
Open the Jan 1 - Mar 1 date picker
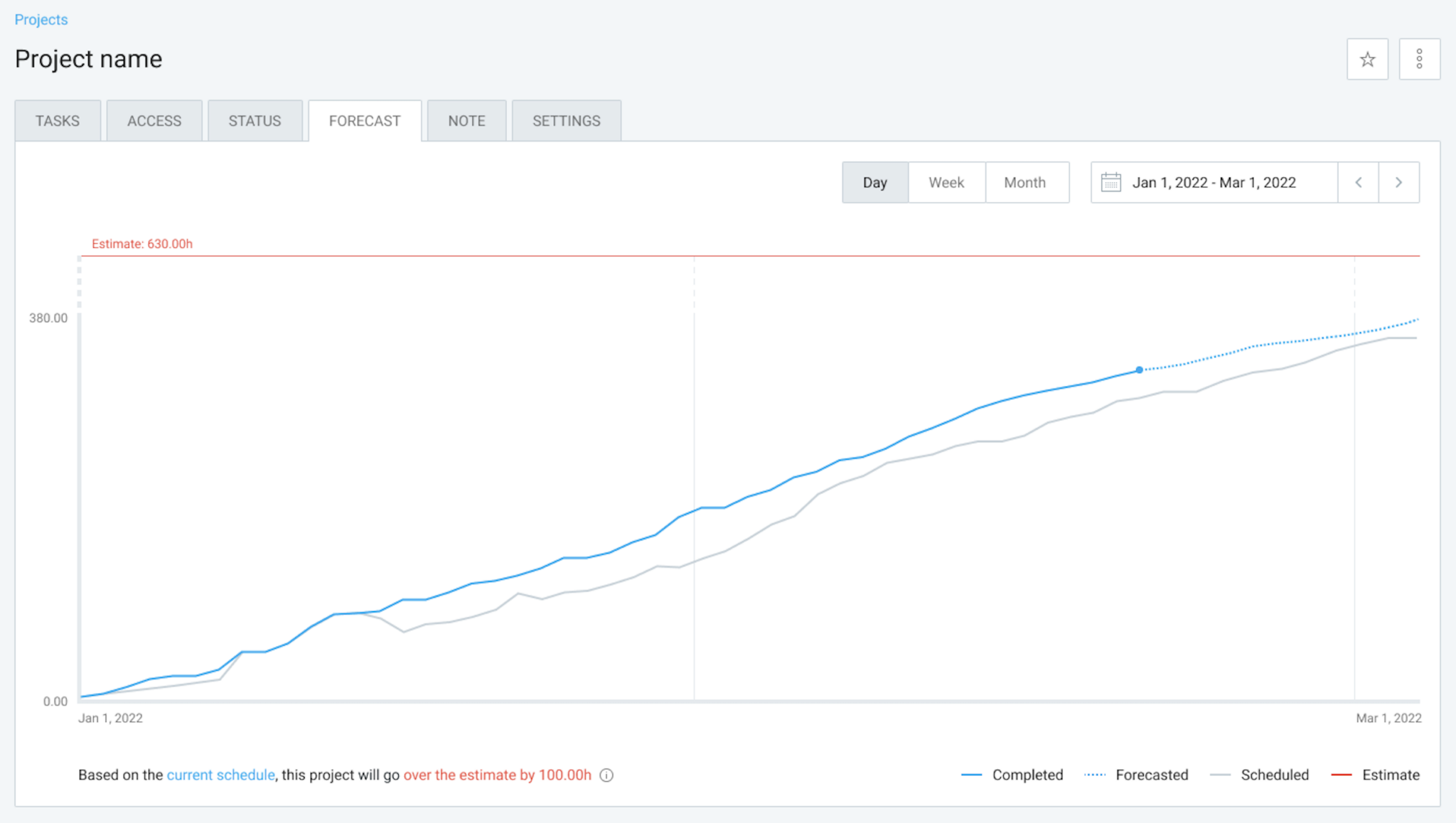tap(1214, 183)
